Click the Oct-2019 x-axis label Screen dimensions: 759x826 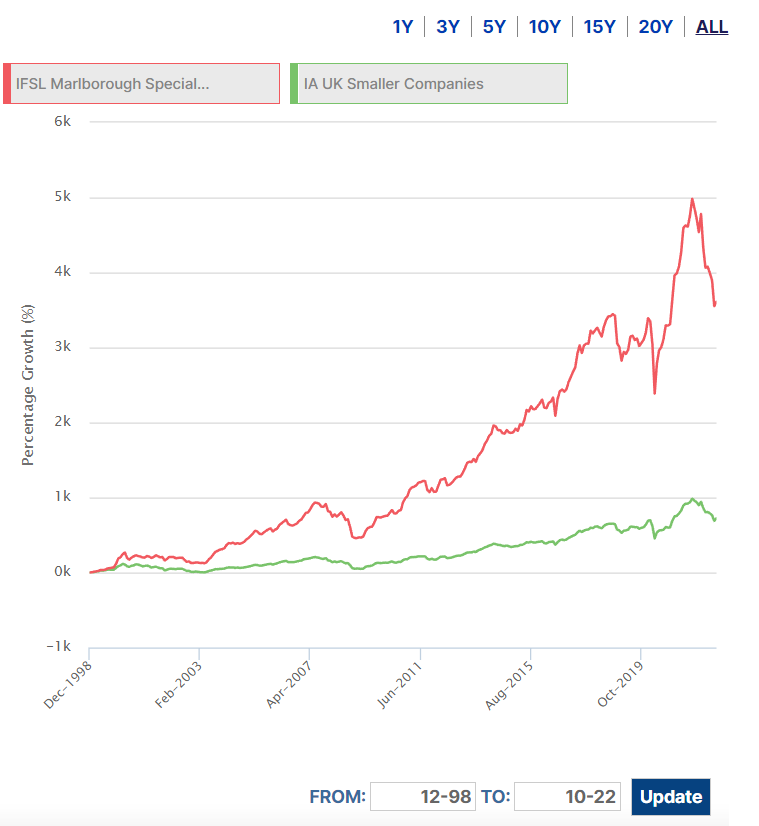tap(619, 684)
